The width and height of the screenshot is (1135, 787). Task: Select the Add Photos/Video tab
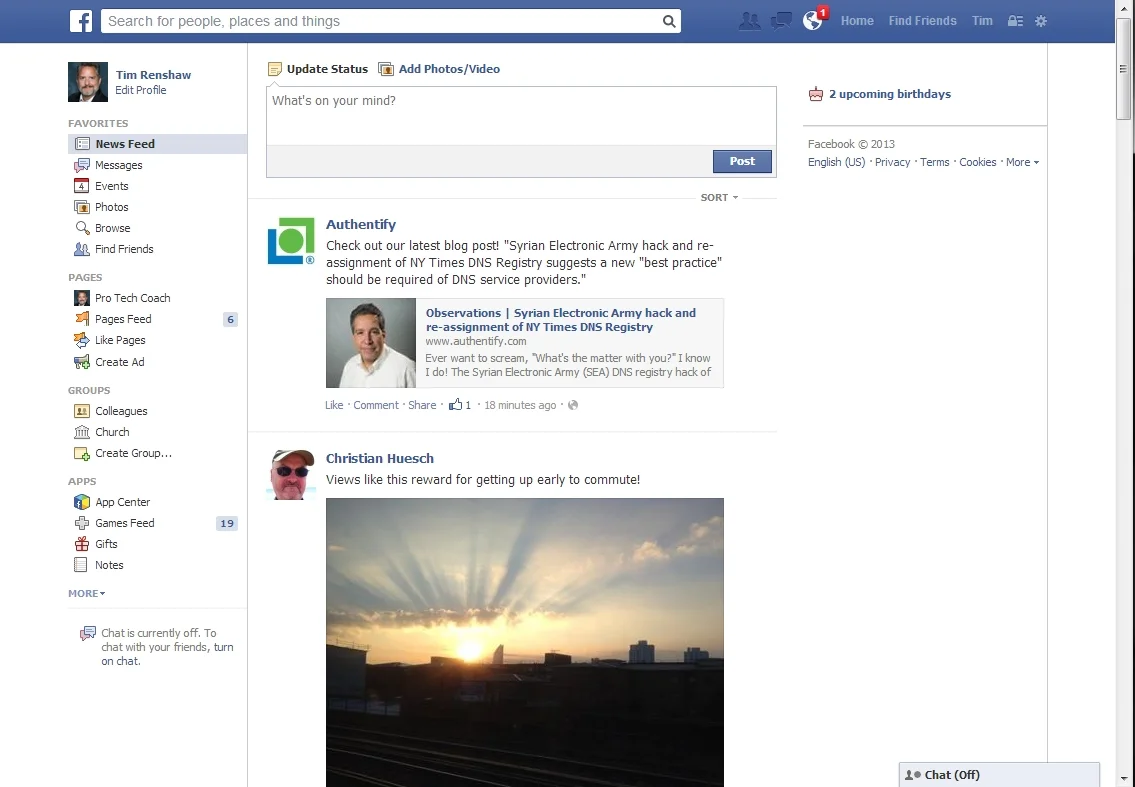coord(439,69)
